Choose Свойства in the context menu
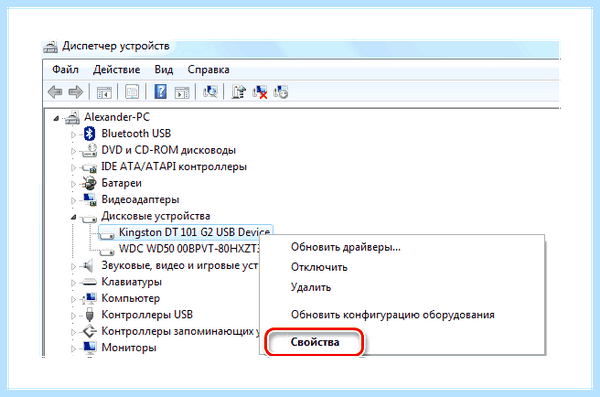 pyautogui.click(x=315, y=342)
